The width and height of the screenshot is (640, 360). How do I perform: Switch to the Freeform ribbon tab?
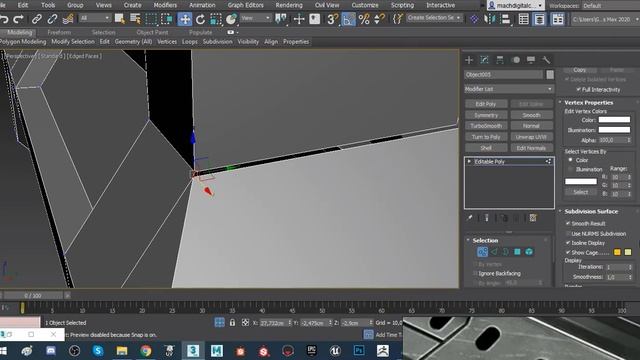59,32
